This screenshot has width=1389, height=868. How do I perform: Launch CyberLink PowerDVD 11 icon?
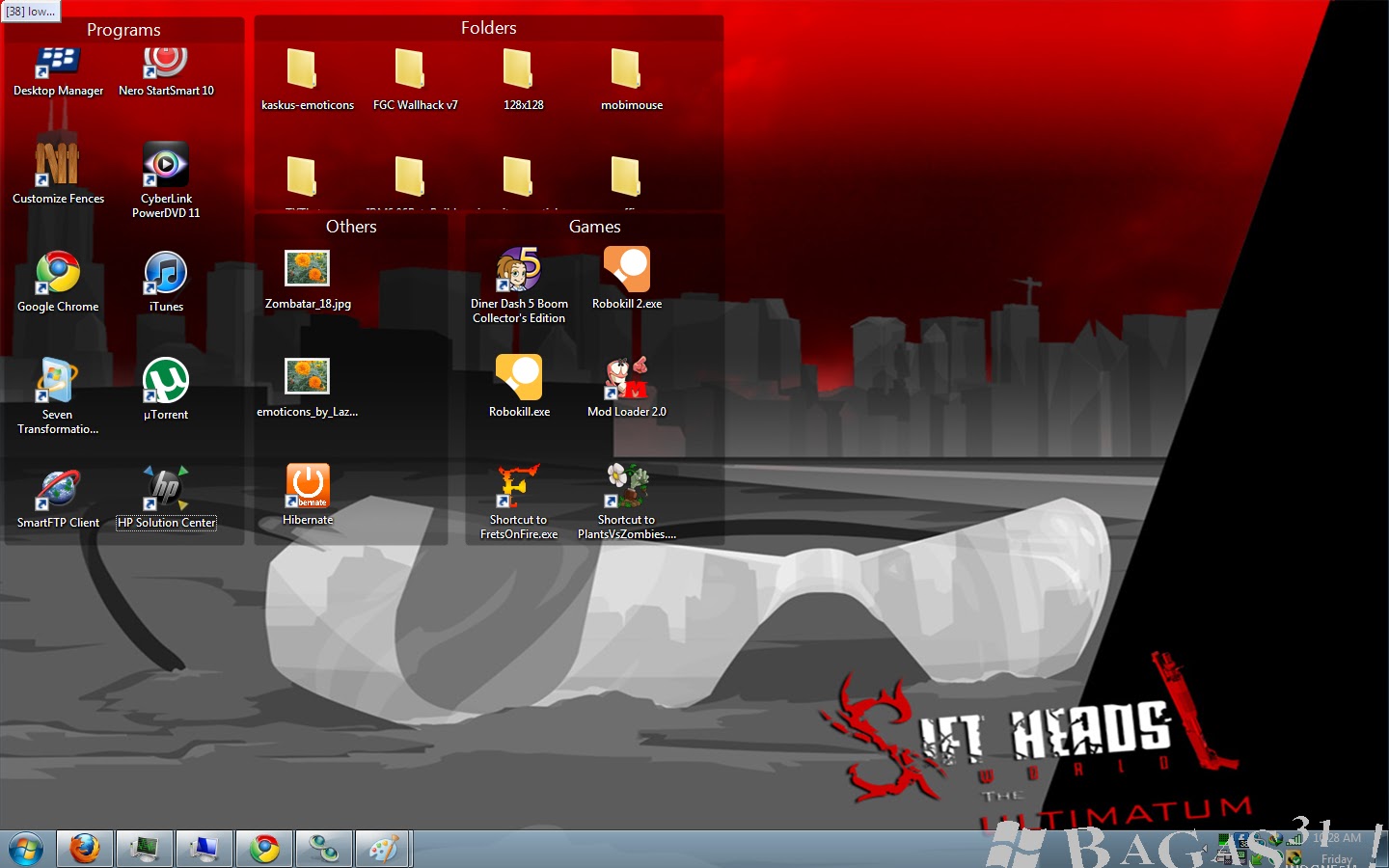(166, 164)
